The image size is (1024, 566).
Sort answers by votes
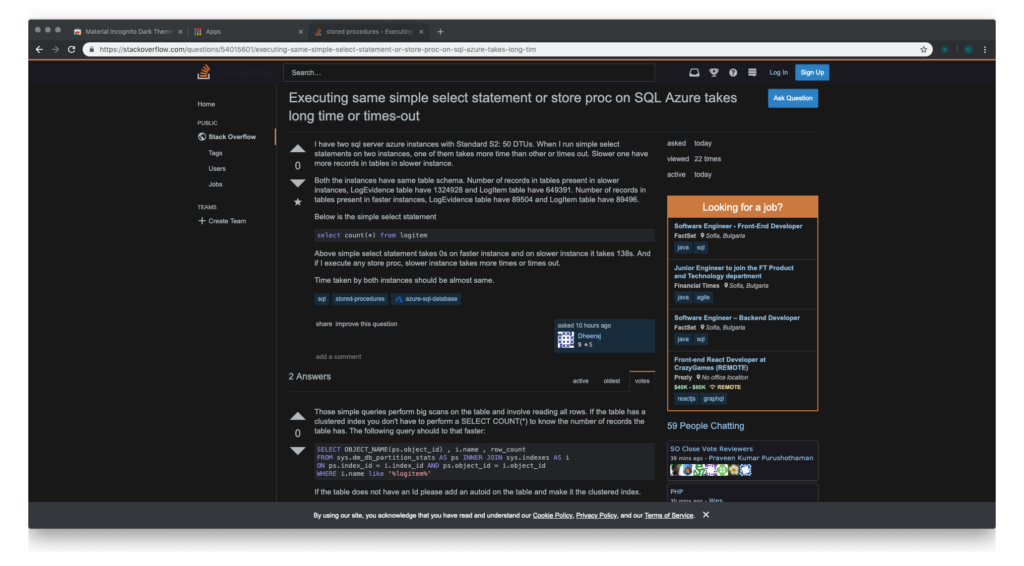click(642, 381)
